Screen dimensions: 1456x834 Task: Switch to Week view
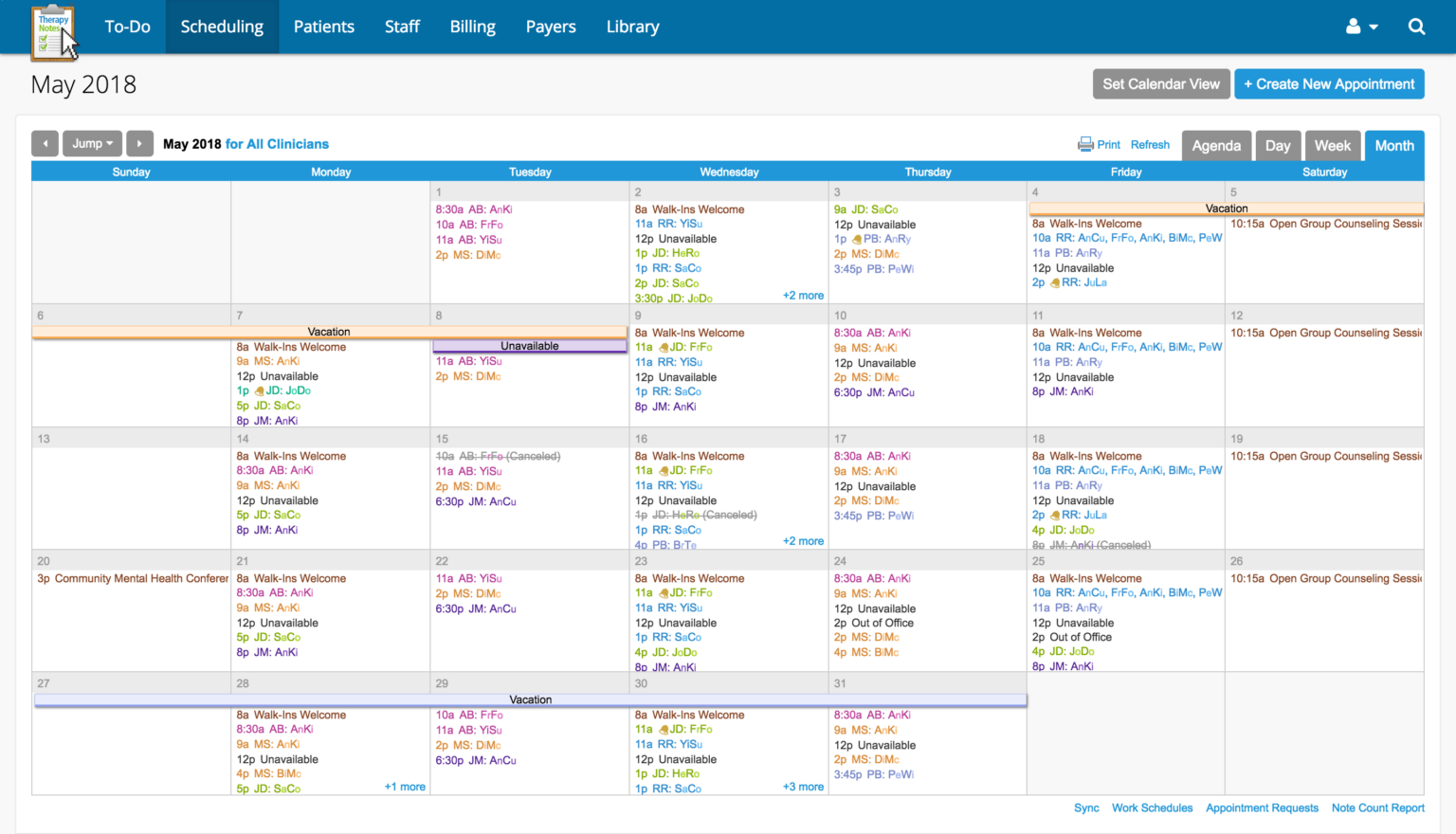coord(1333,145)
